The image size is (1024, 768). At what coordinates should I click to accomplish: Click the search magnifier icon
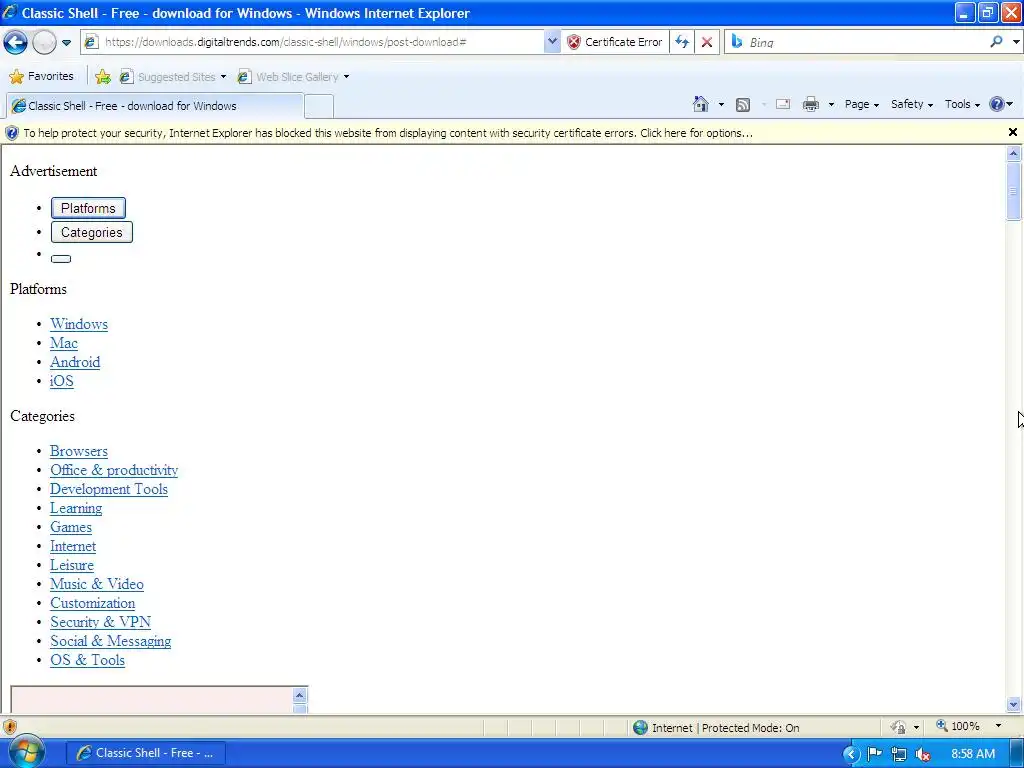(x=996, y=42)
